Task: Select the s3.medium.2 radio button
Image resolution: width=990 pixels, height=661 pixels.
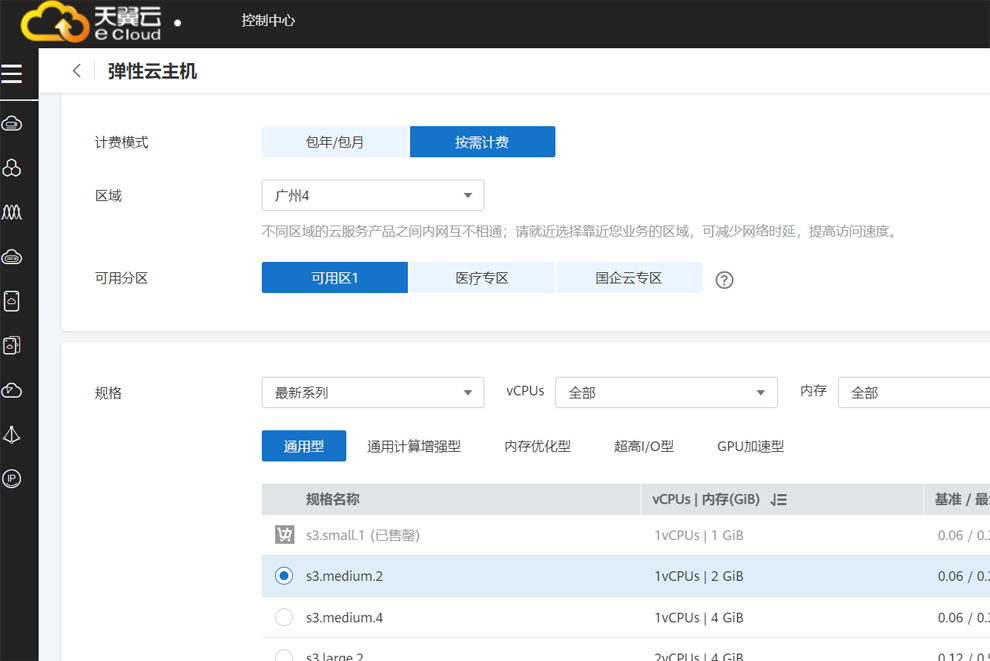Action: point(284,576)
